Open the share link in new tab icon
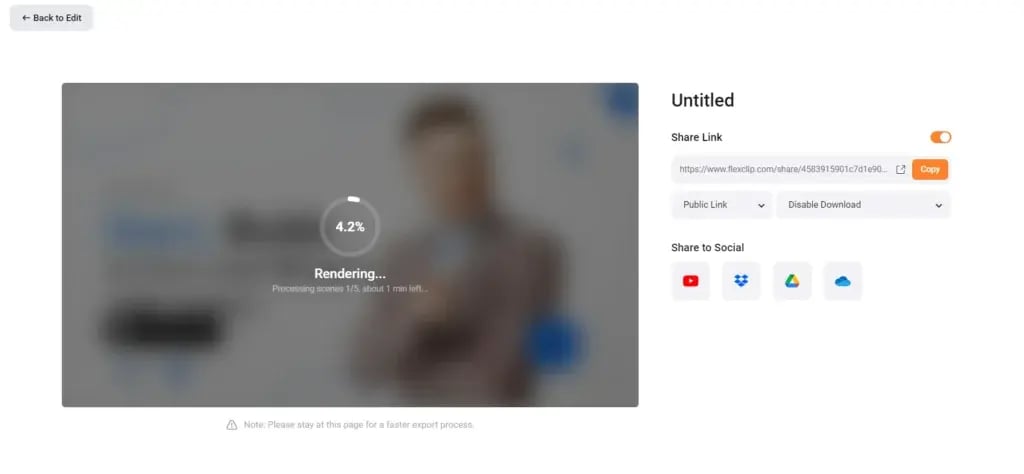This screenshot has width=1024, height=474. click(x=901, y=169)
